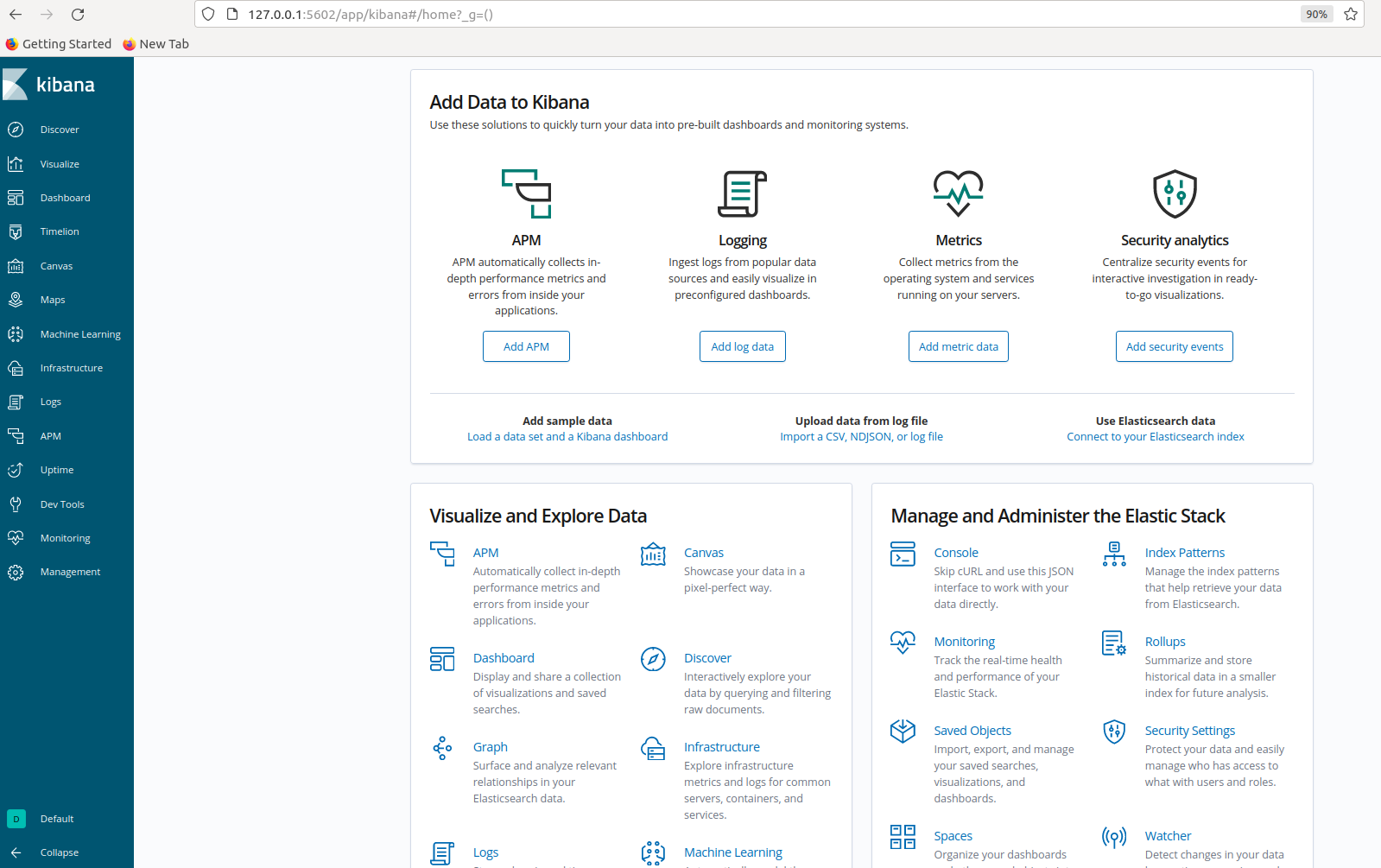Image resolution: width=1381 pixels, height=868 pixels.
Task: Click the Index Patterns icon
Action: coord(1114,554)
